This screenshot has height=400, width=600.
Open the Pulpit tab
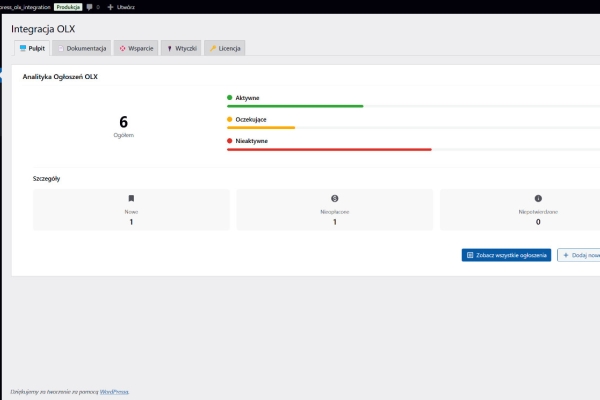(32, 48)
